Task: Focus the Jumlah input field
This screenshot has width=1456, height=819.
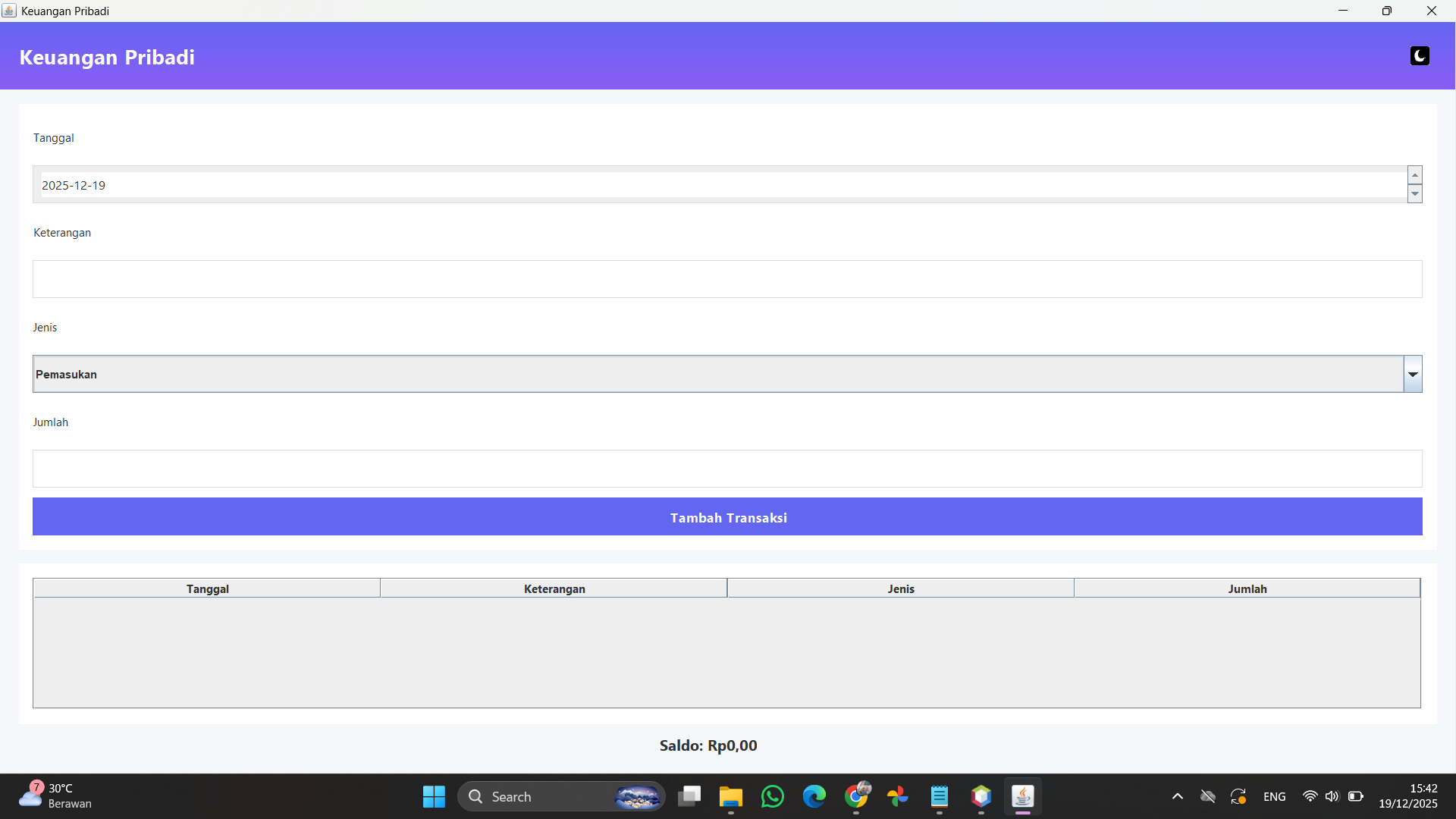Action: point(727,469)
